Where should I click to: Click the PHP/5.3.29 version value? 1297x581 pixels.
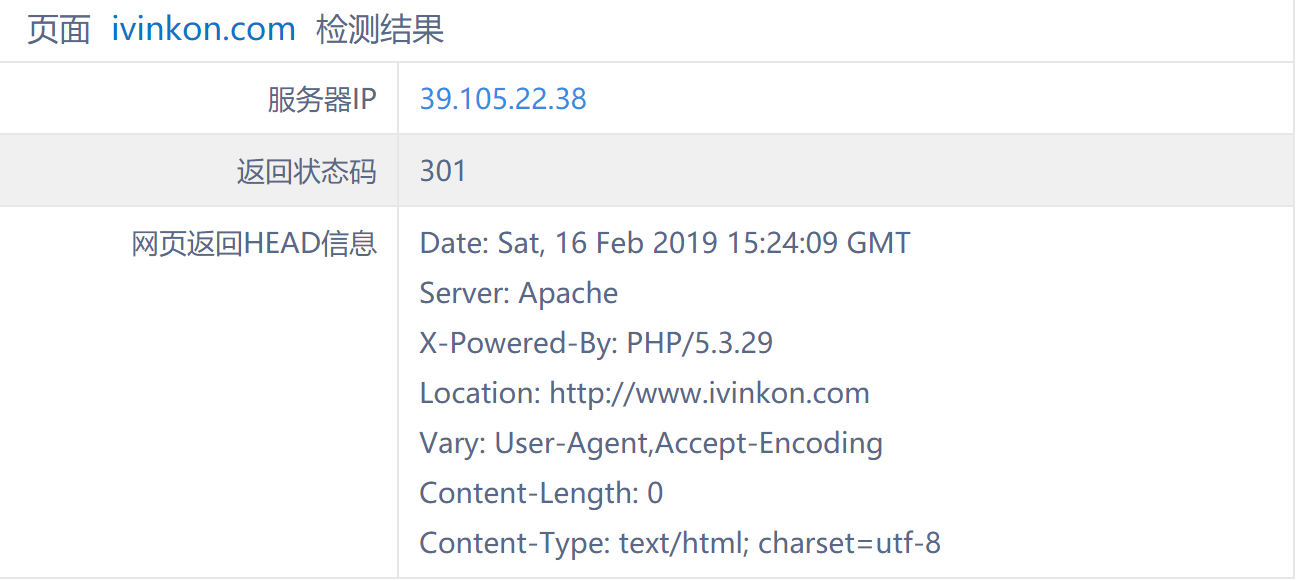point(699,343)
